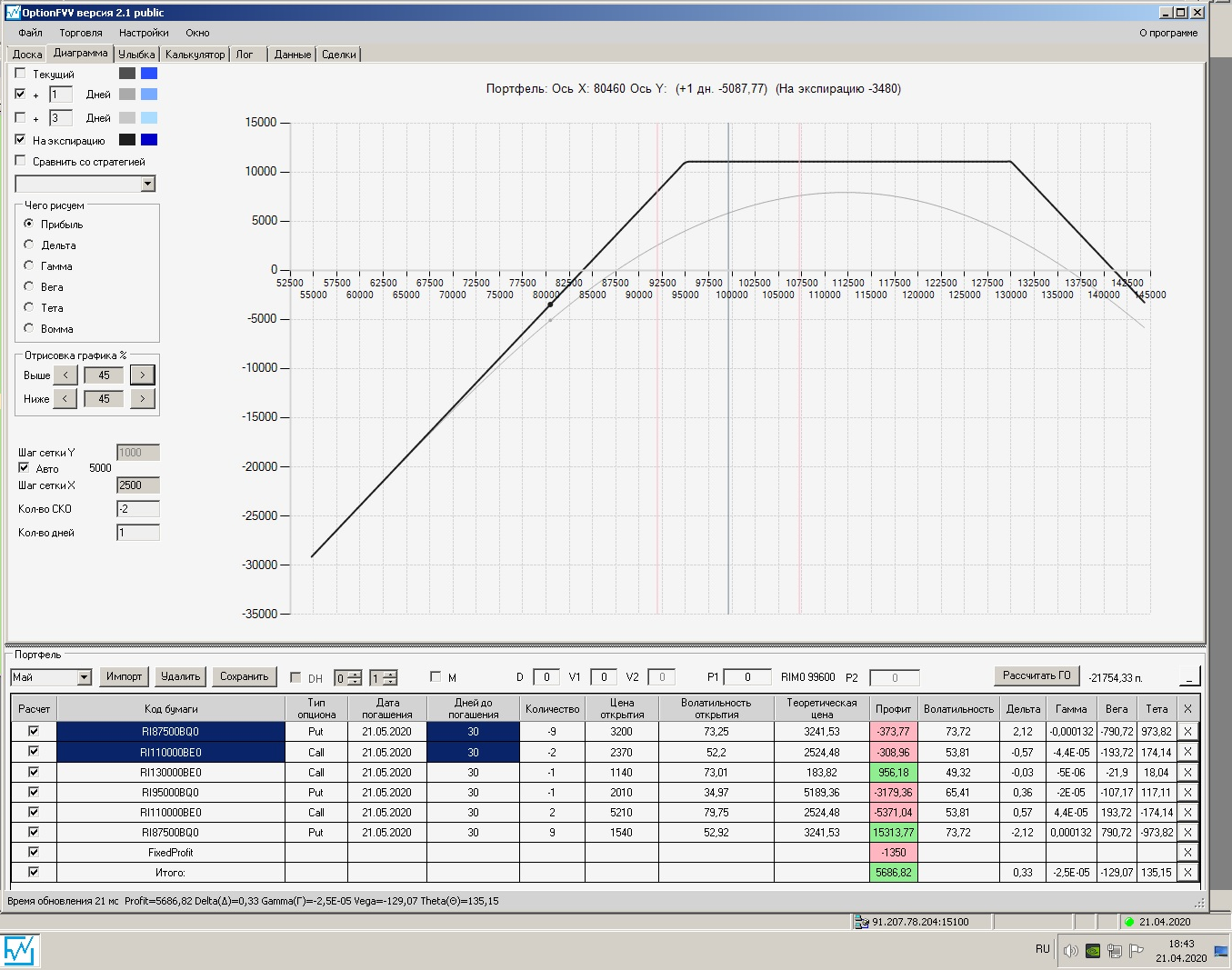1232x970 pixels.
Task: Click the NVIDIA tray icon
Action: click(1094, 951)
